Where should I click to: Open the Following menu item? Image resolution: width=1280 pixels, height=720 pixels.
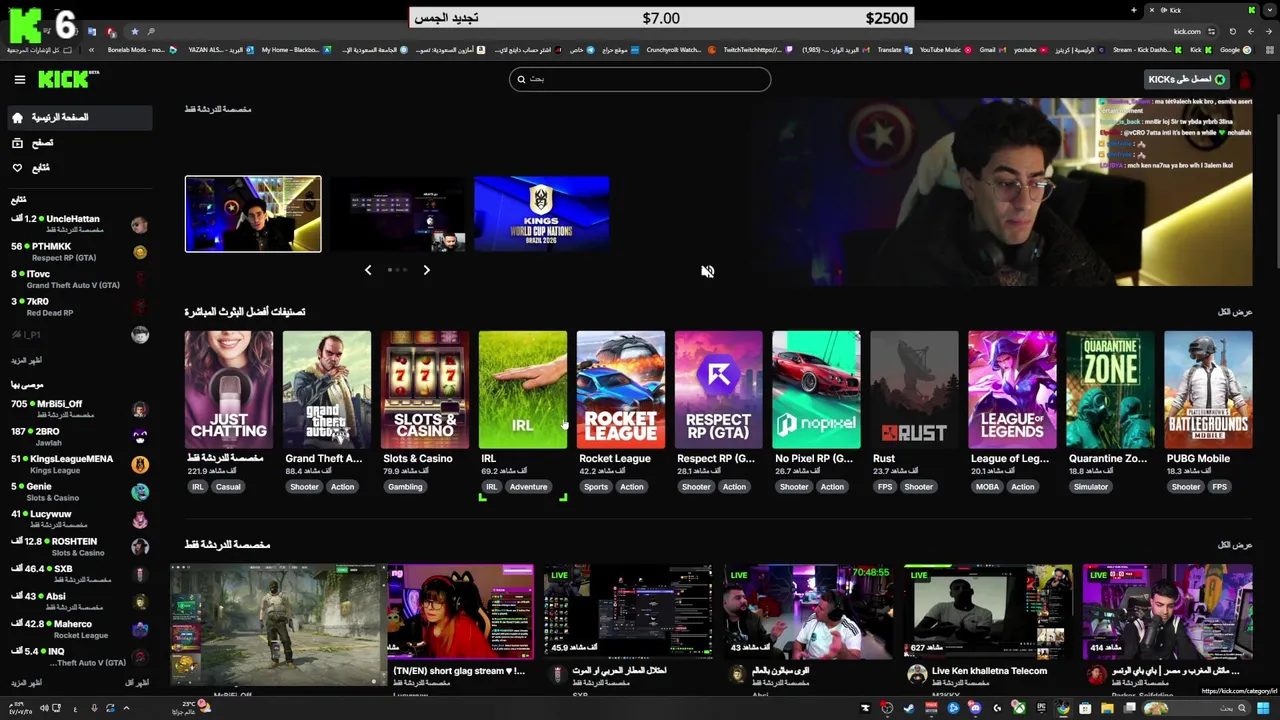pyautogui.click(x=79, y=168)
